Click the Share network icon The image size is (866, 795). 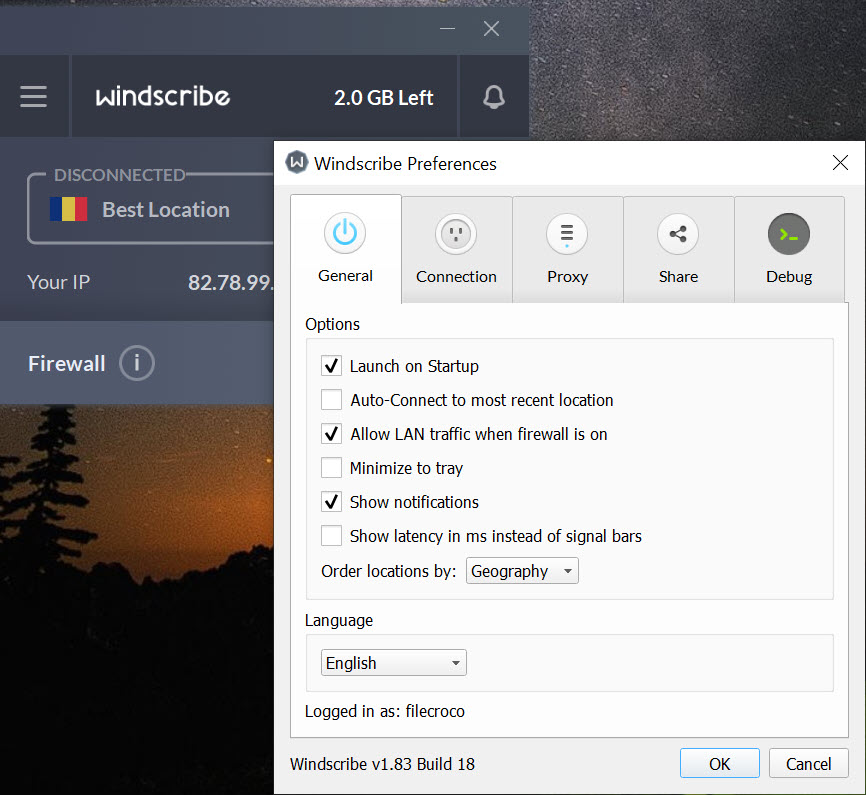[678, 234]
